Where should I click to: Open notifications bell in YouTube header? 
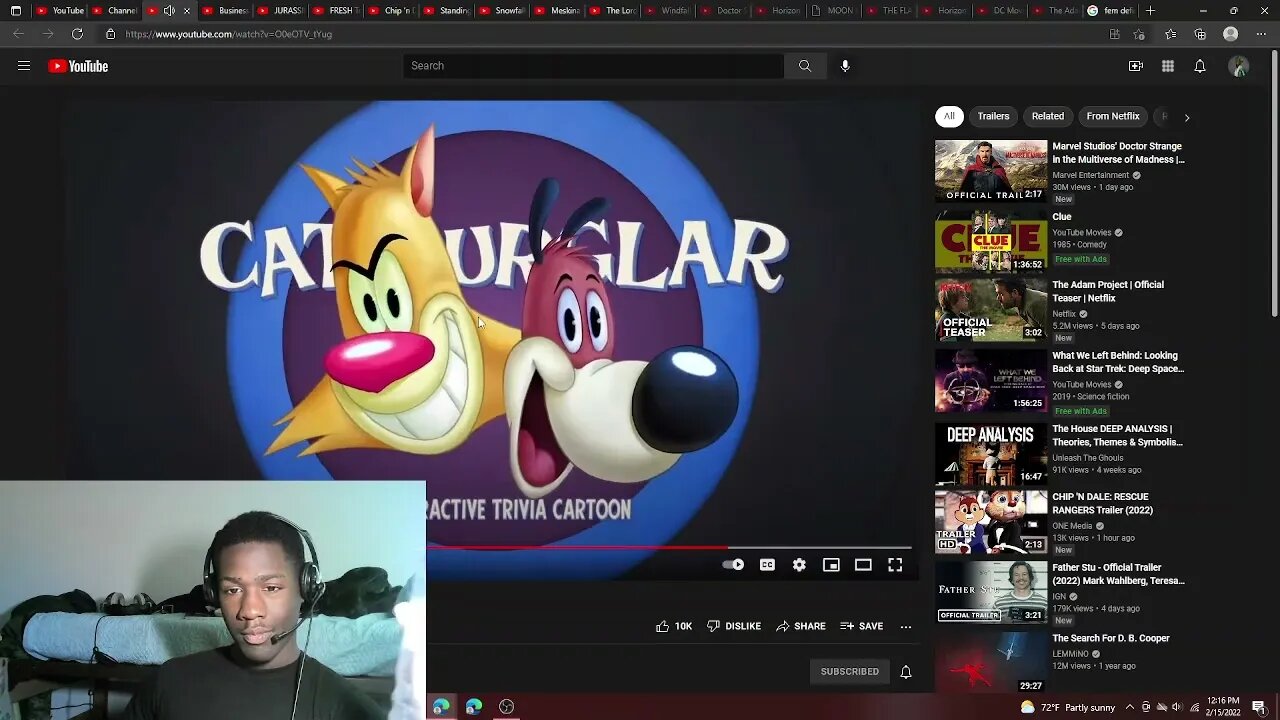(1200, 66)
